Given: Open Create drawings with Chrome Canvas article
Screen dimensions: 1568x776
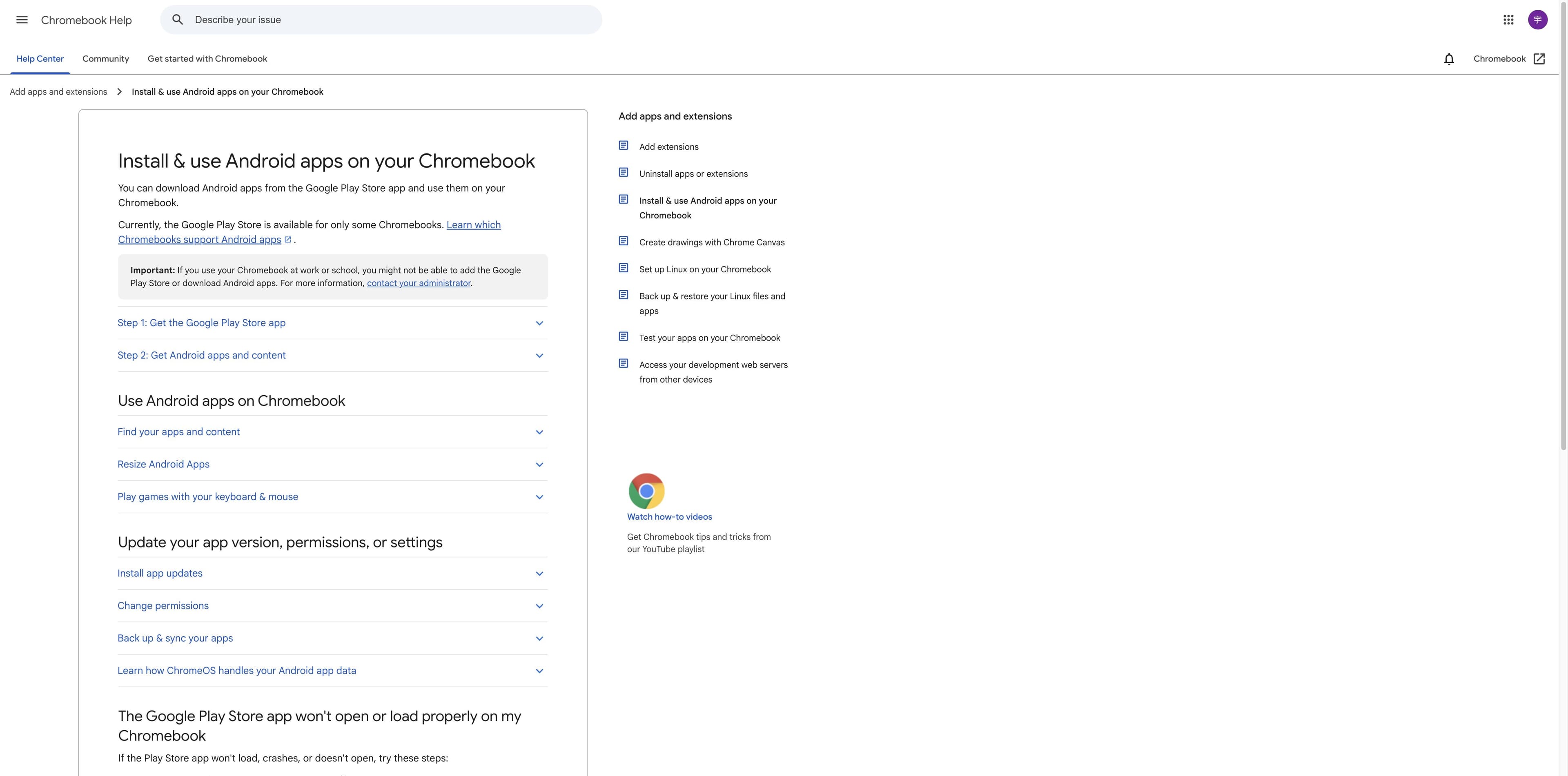Looking at the screenshot, I should tap(712, 242).
